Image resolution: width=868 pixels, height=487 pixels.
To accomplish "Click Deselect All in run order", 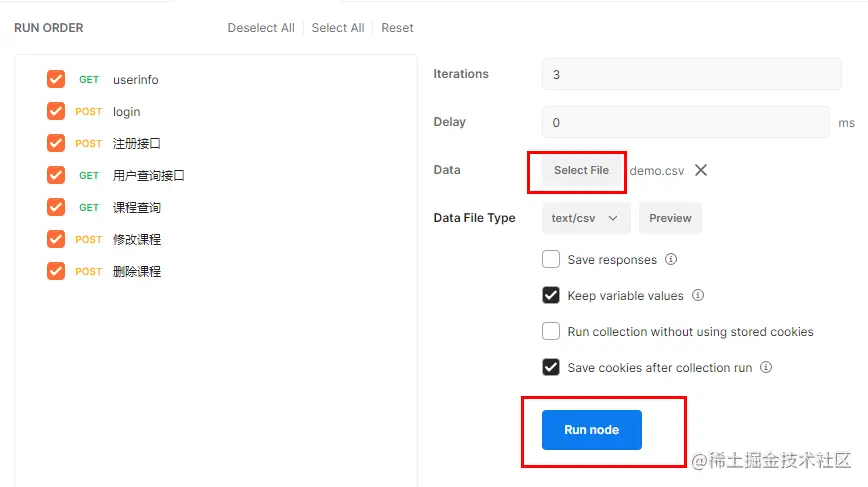I will point(261,28).
